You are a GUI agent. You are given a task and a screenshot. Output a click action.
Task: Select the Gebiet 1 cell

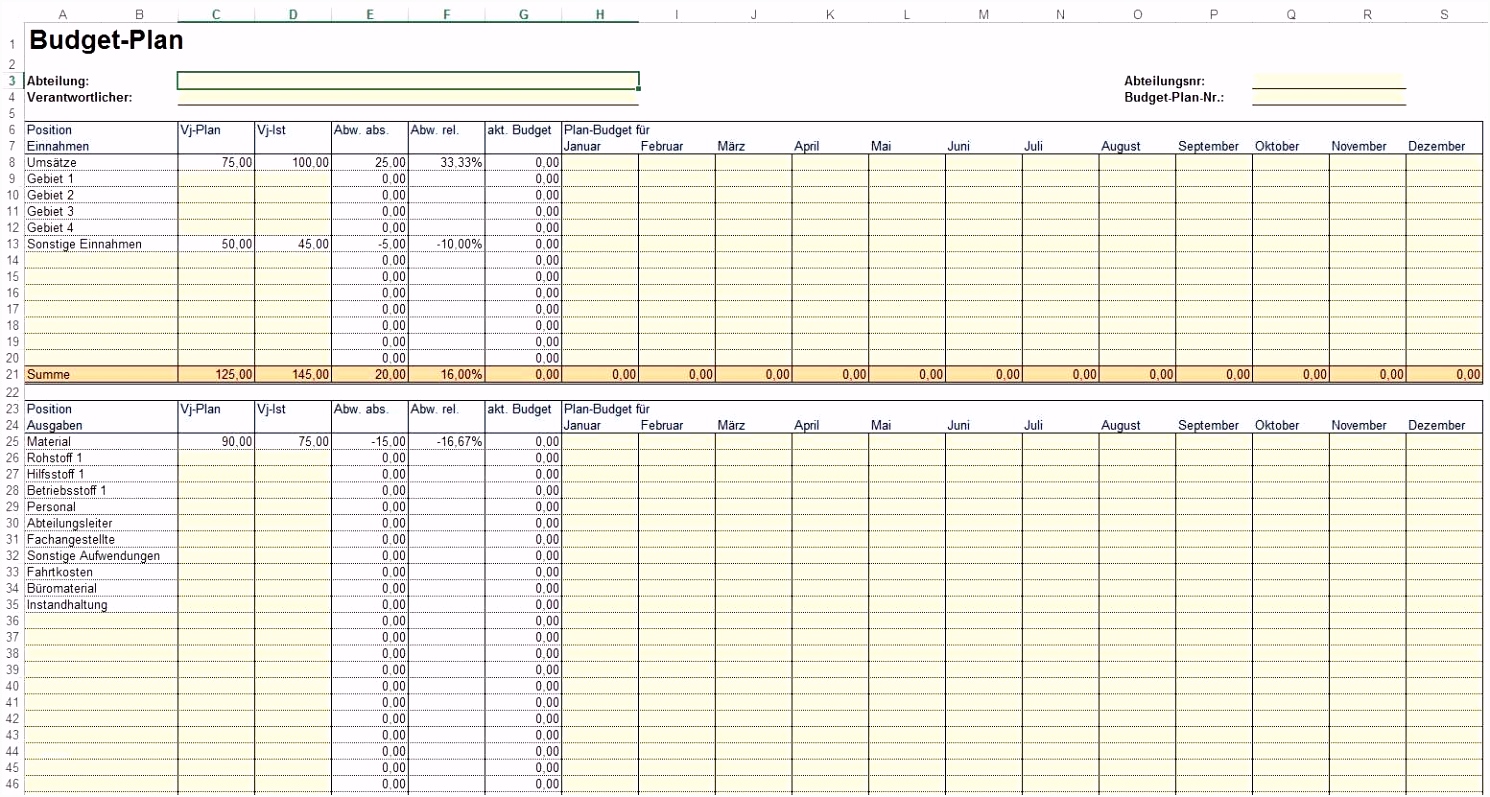point(100,178)
